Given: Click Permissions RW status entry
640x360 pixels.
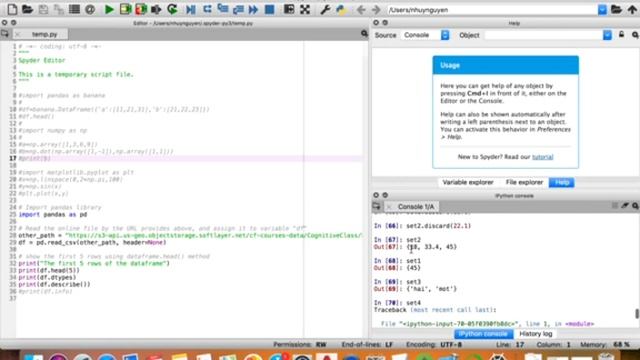Looking at the screenshot, I should click(x=300, y=345).
